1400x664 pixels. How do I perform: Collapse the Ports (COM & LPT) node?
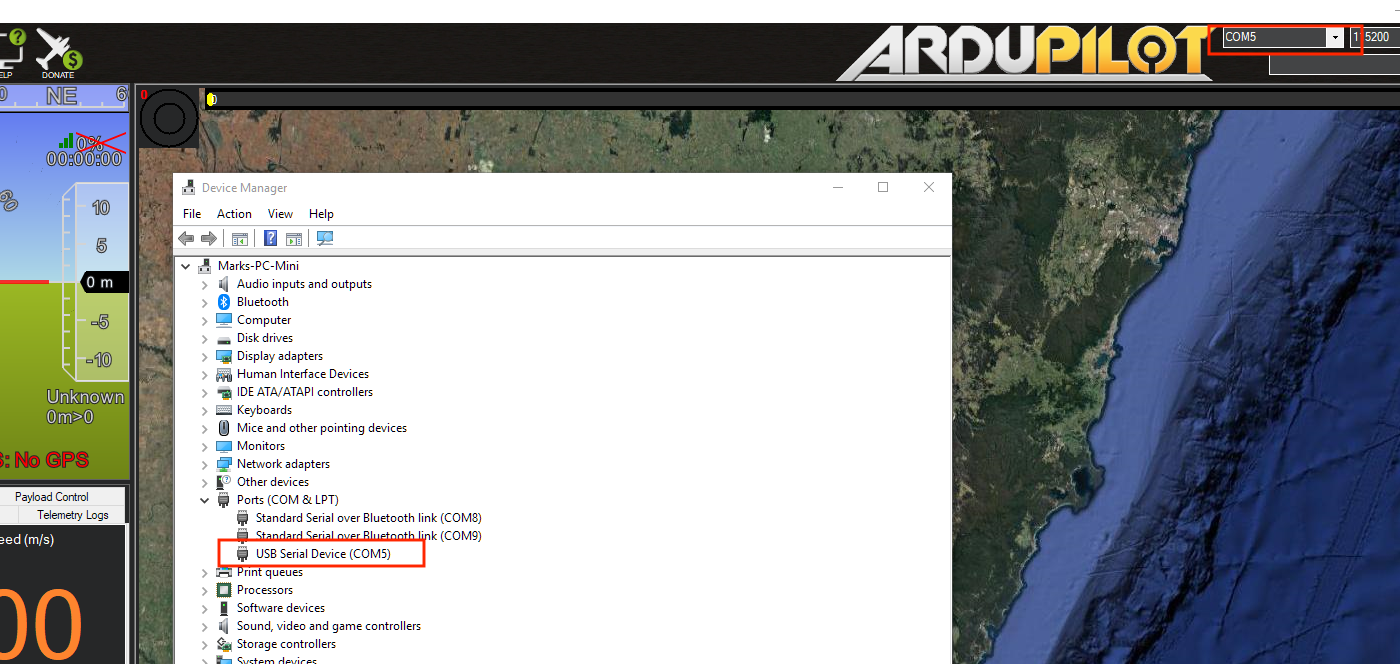(205, 500)
